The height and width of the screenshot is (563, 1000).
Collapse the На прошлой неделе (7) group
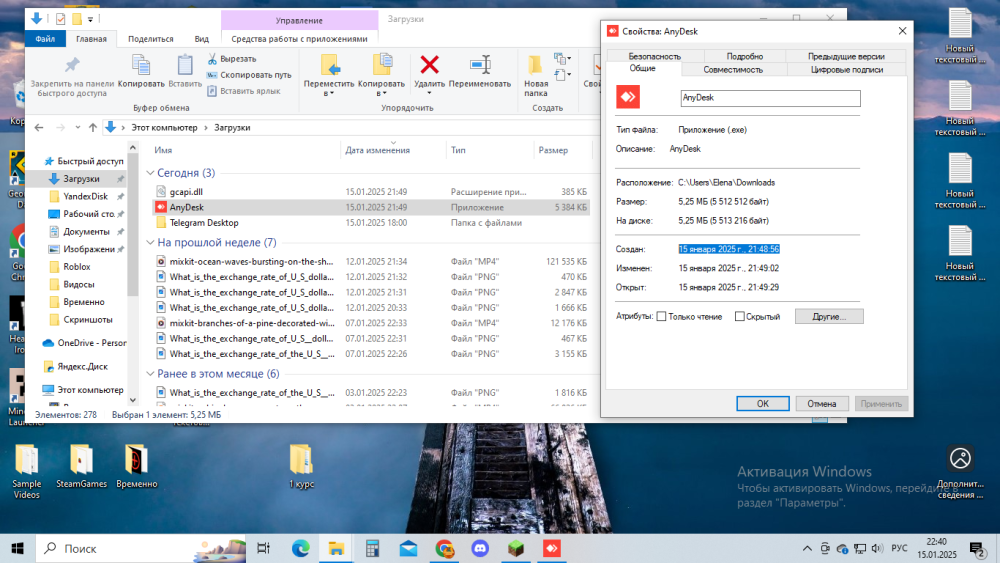151,242
